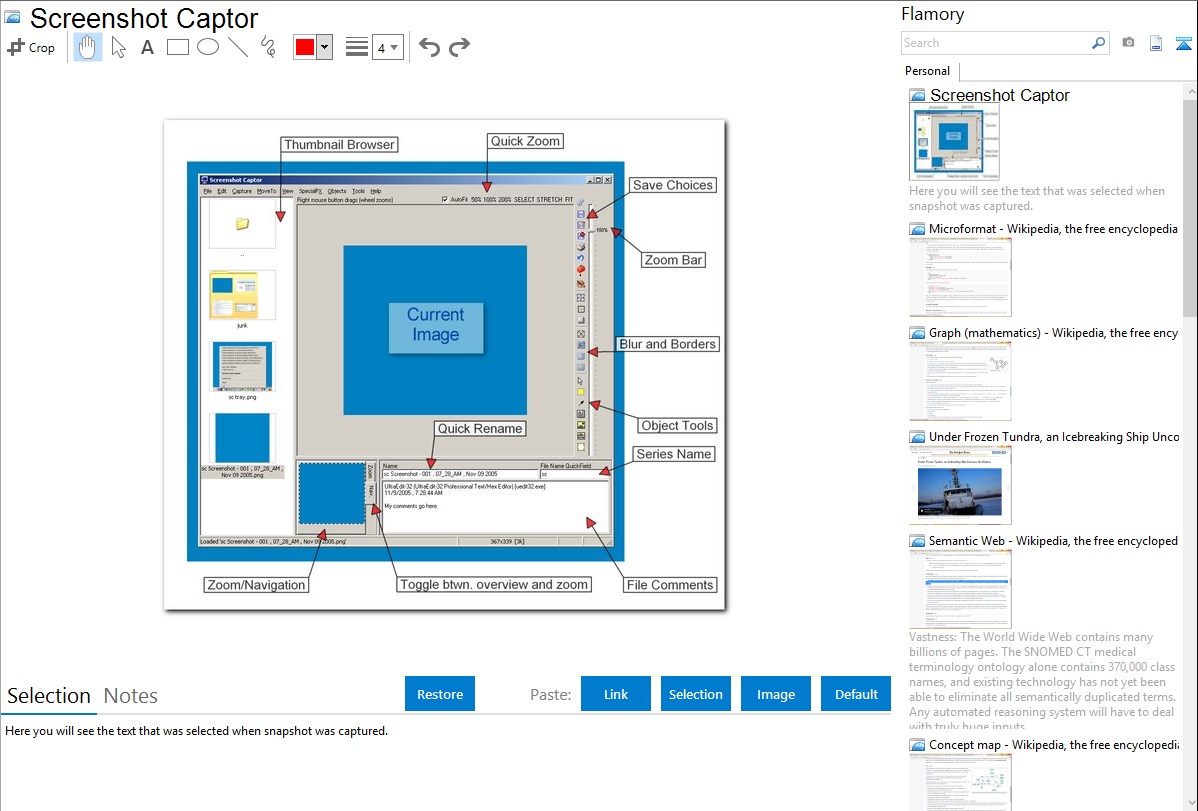The image size is (1198, 811).
Task: Click the 'Screenshot Captor' title in snapshot list
Action: [x=999, y=95]
